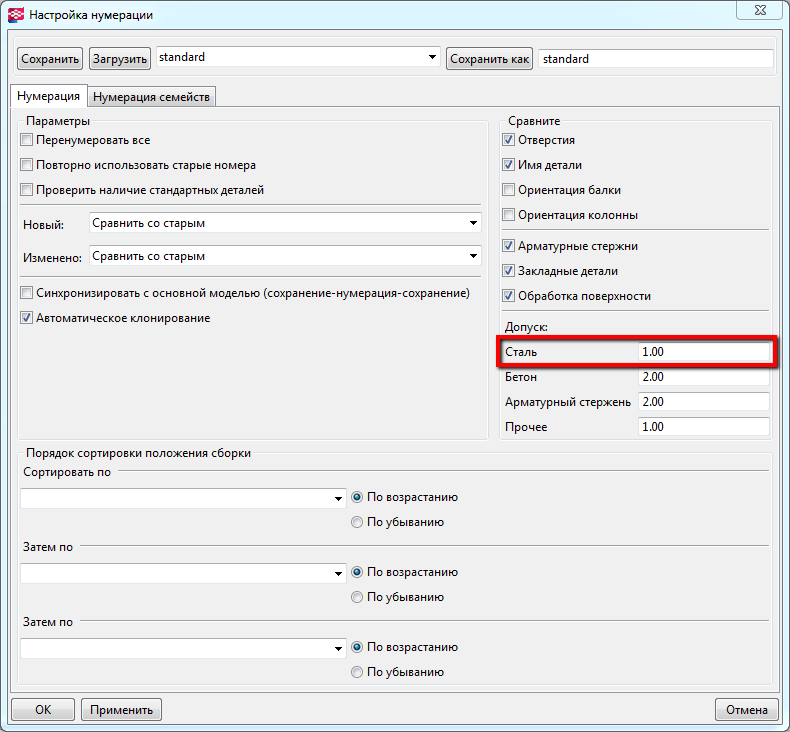
Task: Toggle the Отверстия comparison checkbox
Action: (509, 141)
